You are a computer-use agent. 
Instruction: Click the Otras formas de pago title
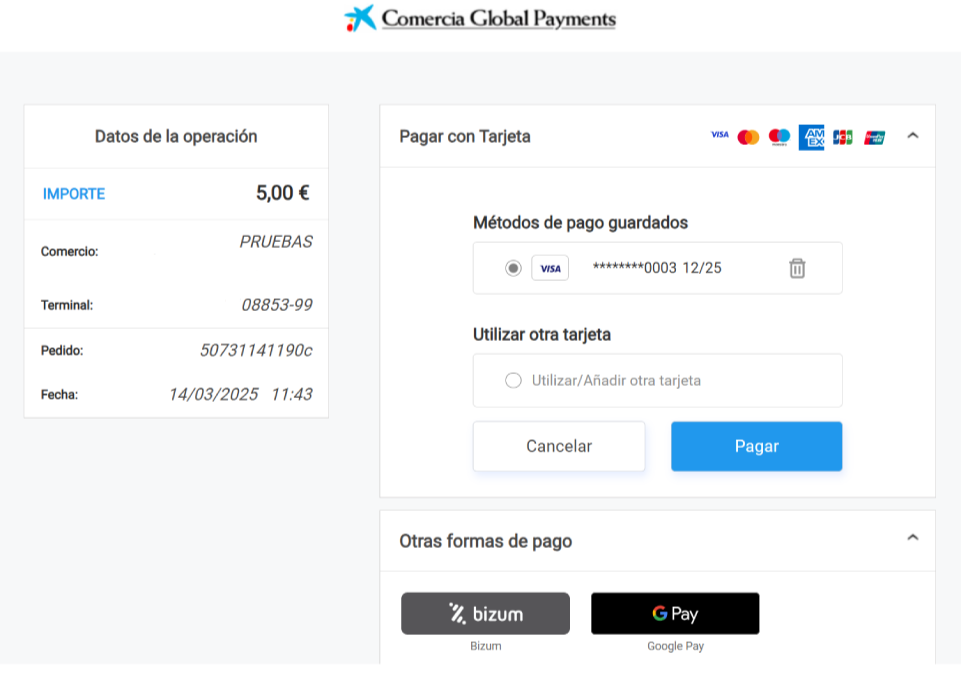coord(486,541)
